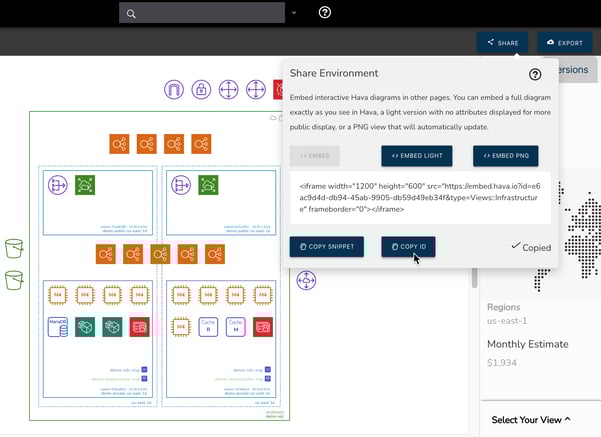Viewport: 601px width, 437px height.
Task: Click the Cache M node
Action: (x=235, y=326)
